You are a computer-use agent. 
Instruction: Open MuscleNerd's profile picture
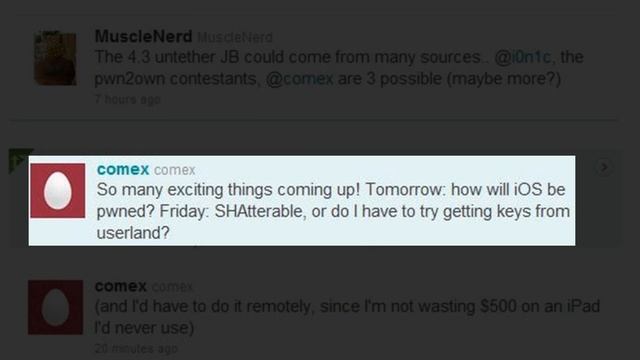point(55,58)
